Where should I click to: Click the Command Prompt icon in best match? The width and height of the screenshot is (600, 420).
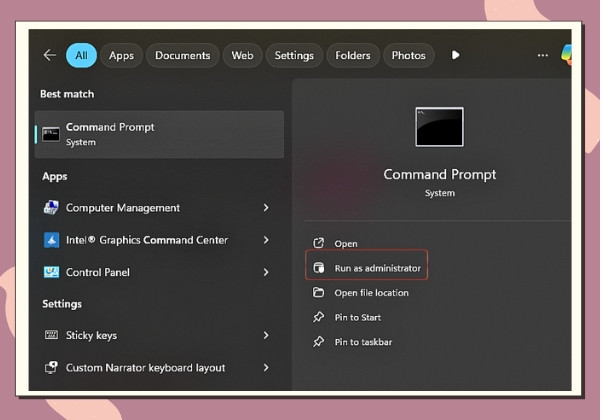pyautogui.click(x=51, y=134)
